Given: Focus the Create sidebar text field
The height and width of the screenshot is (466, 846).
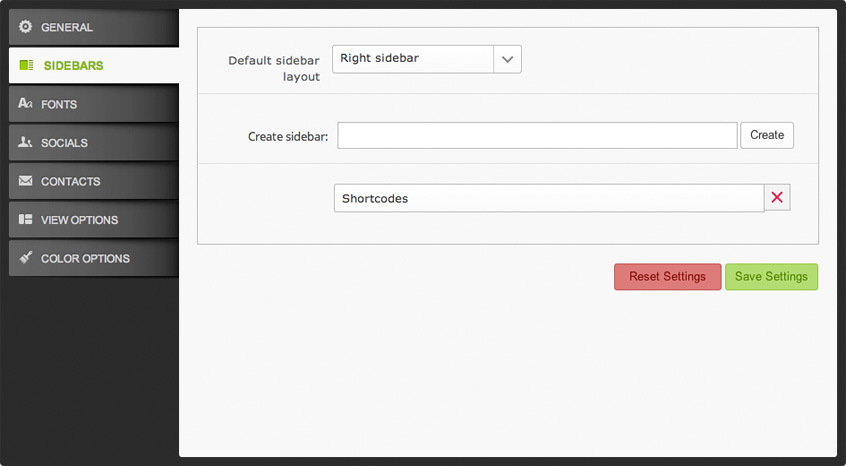Looking at the screenshot, I should coord(537,136).
